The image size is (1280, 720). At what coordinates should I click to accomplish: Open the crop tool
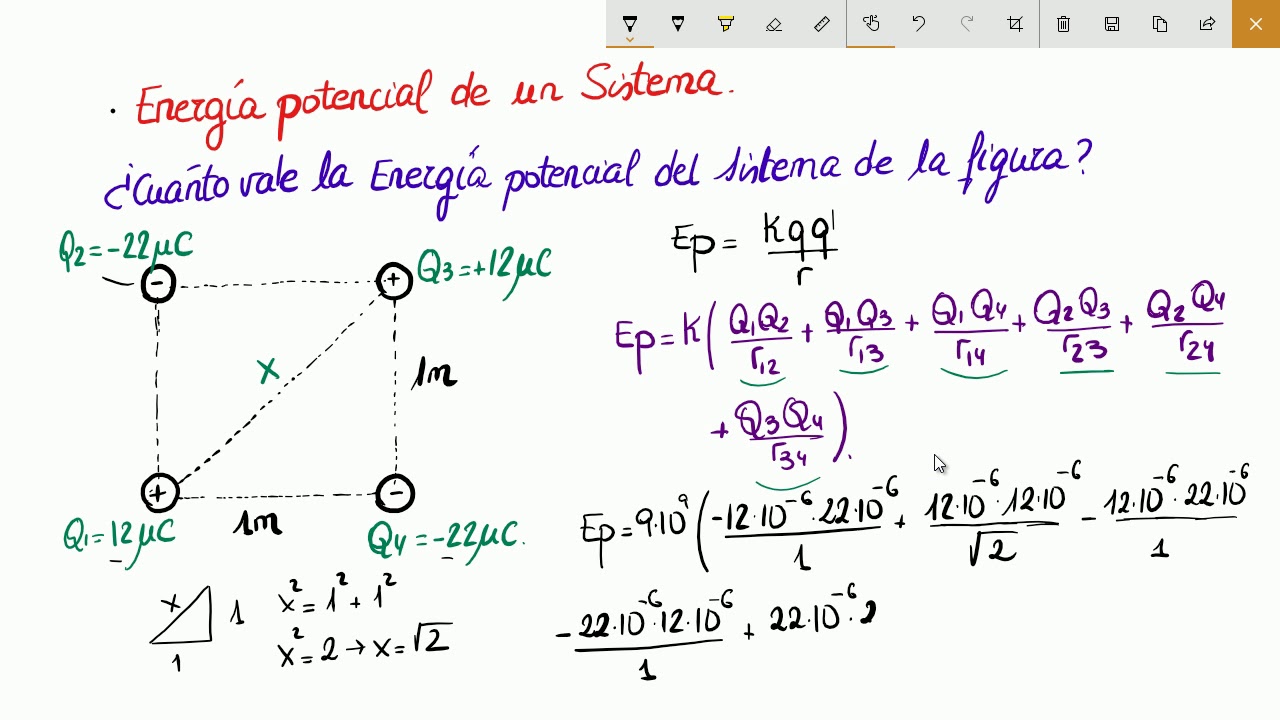[x=1015, y=24]
